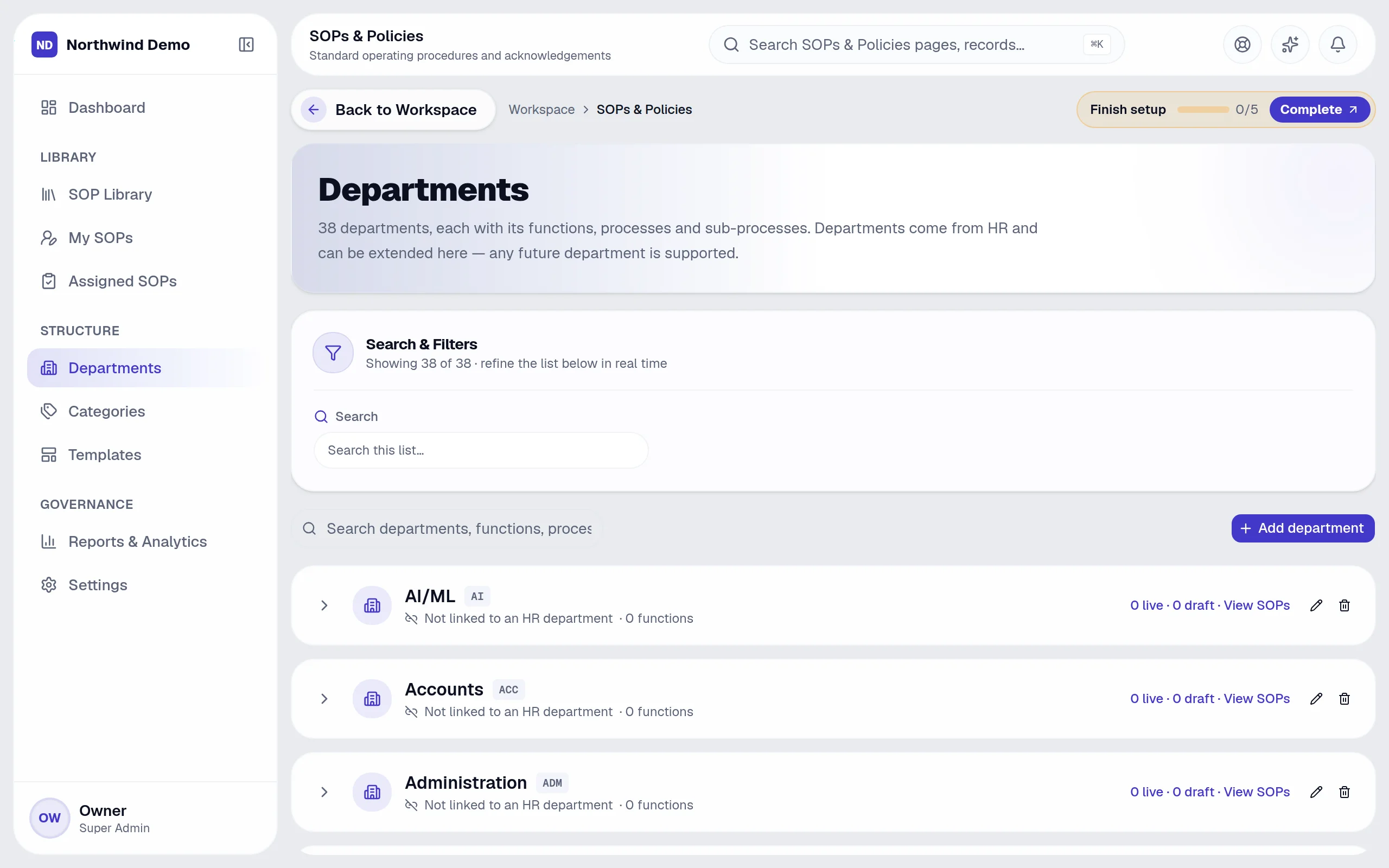Click the Complete setup button
Viewport: 1389px width, 868px height.
1319,110
